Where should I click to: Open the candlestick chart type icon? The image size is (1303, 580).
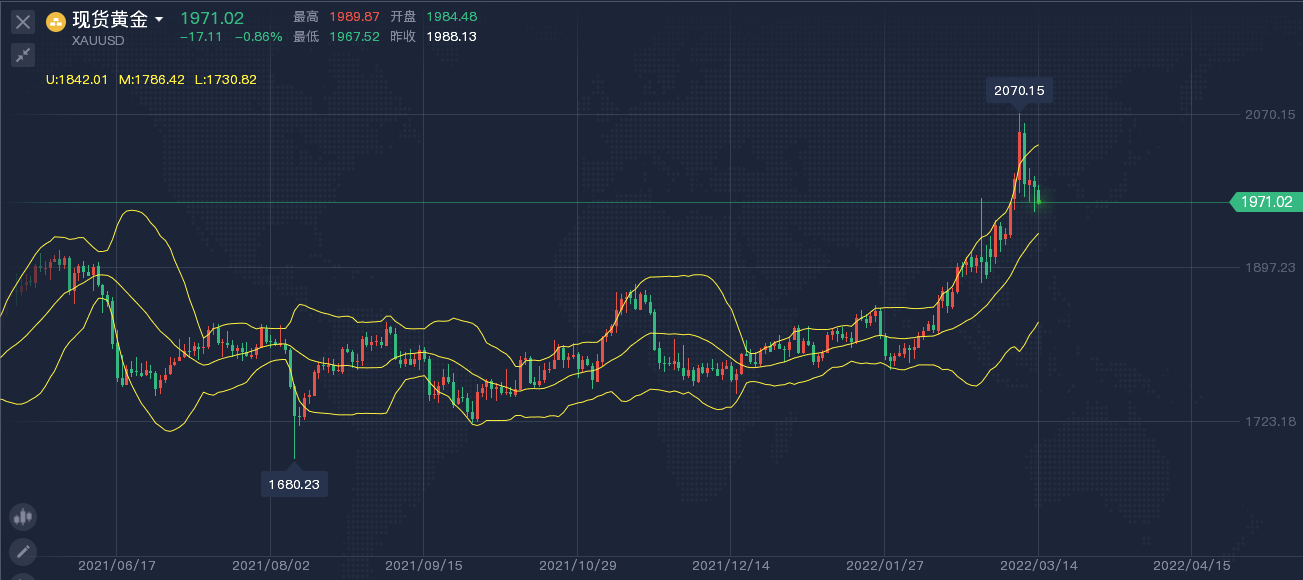22,517
